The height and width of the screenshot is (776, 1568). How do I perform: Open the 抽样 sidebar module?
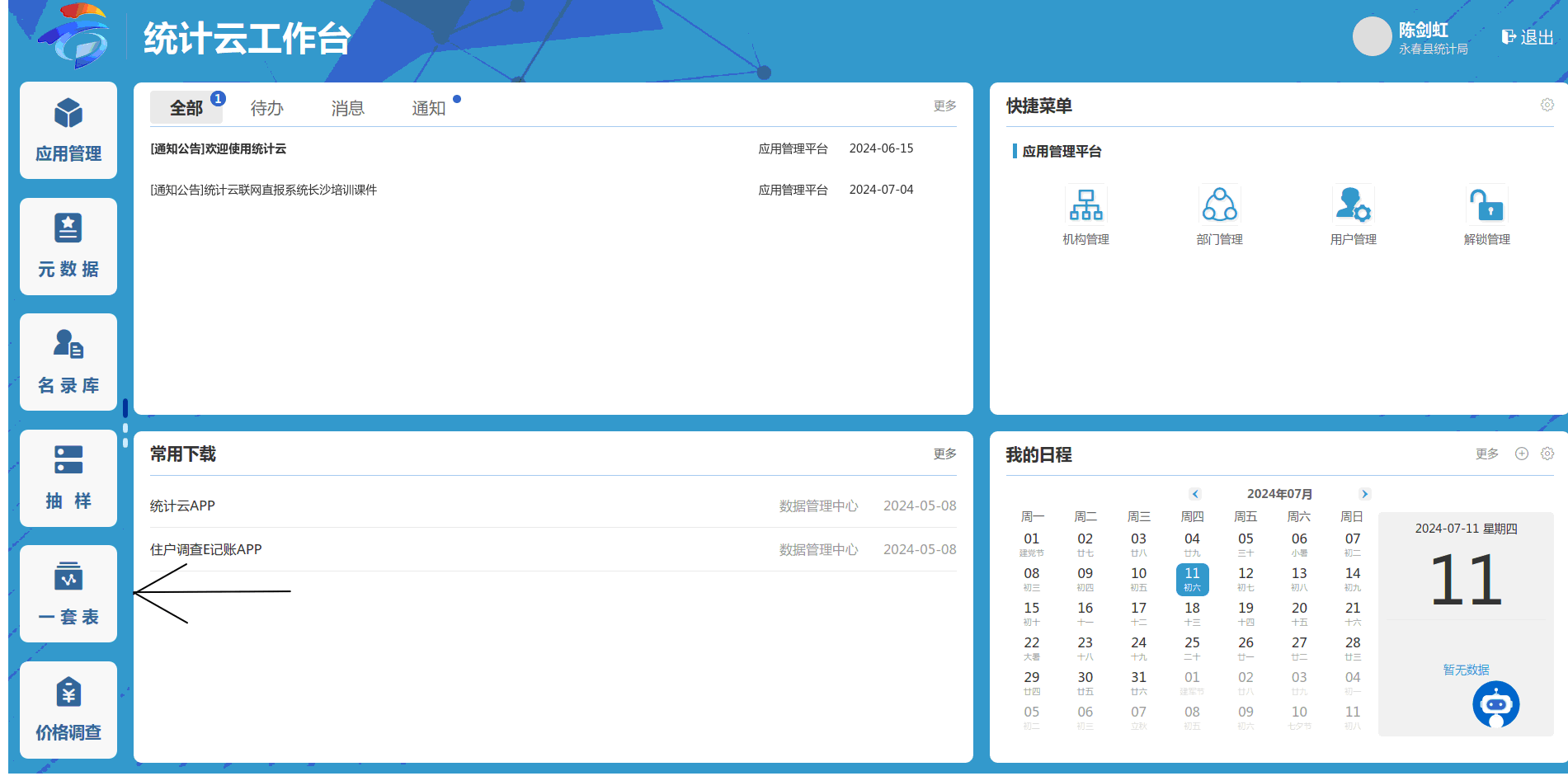(68, 478)
